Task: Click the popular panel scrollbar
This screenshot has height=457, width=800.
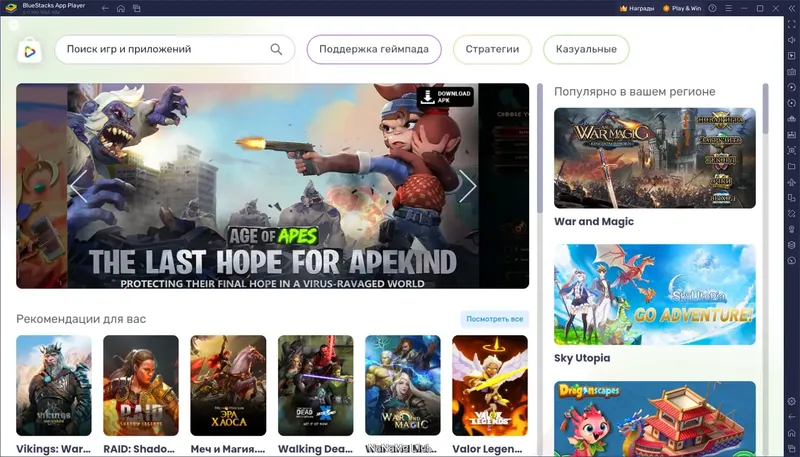Action: (765, 108)
